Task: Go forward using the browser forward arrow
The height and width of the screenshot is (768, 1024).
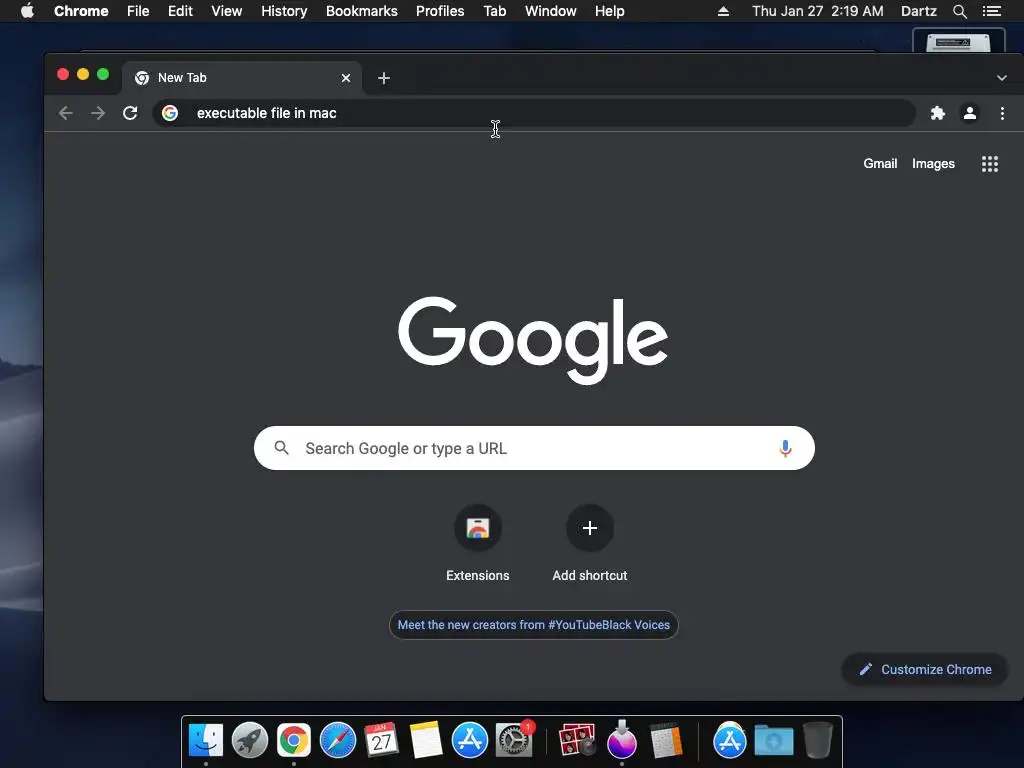Action: (98, 113)
